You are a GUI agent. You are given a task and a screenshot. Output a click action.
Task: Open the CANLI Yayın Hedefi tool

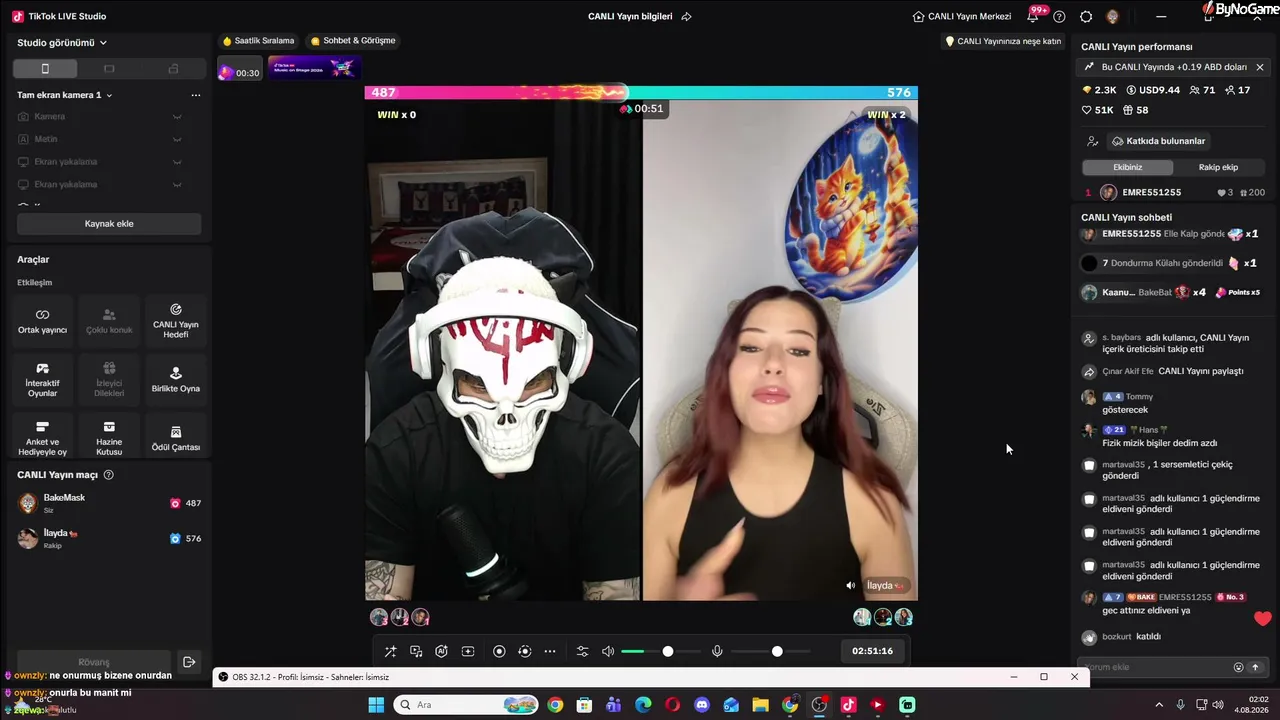point(176,321)
